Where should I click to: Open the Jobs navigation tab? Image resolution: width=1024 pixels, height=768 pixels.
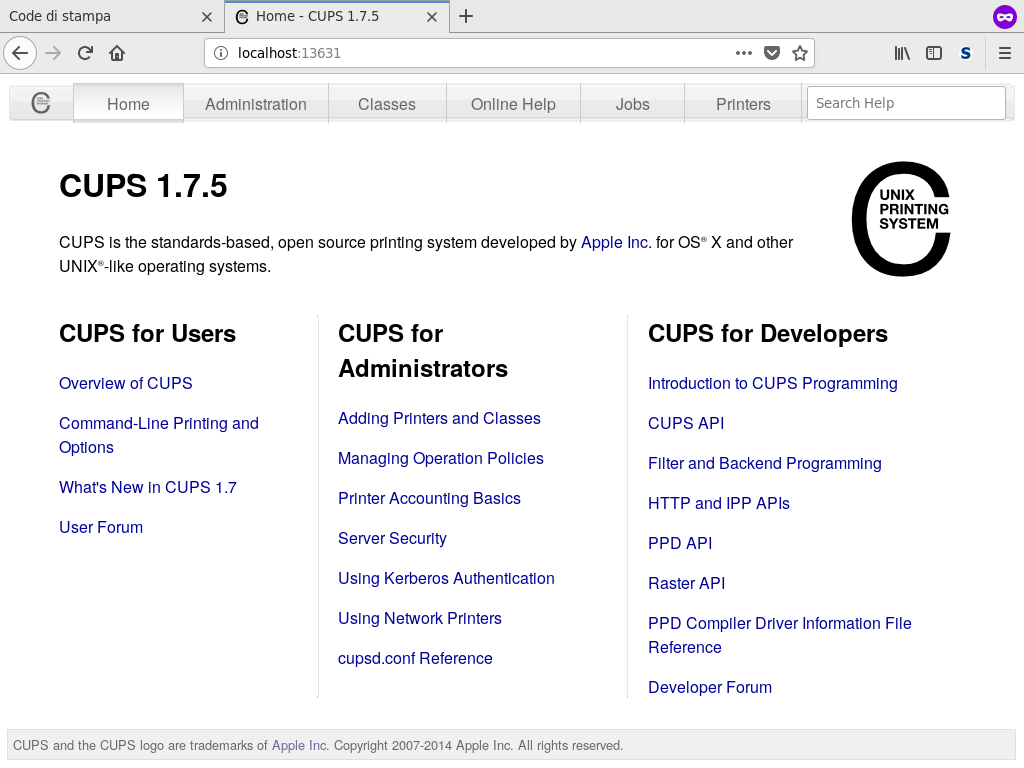632,104
